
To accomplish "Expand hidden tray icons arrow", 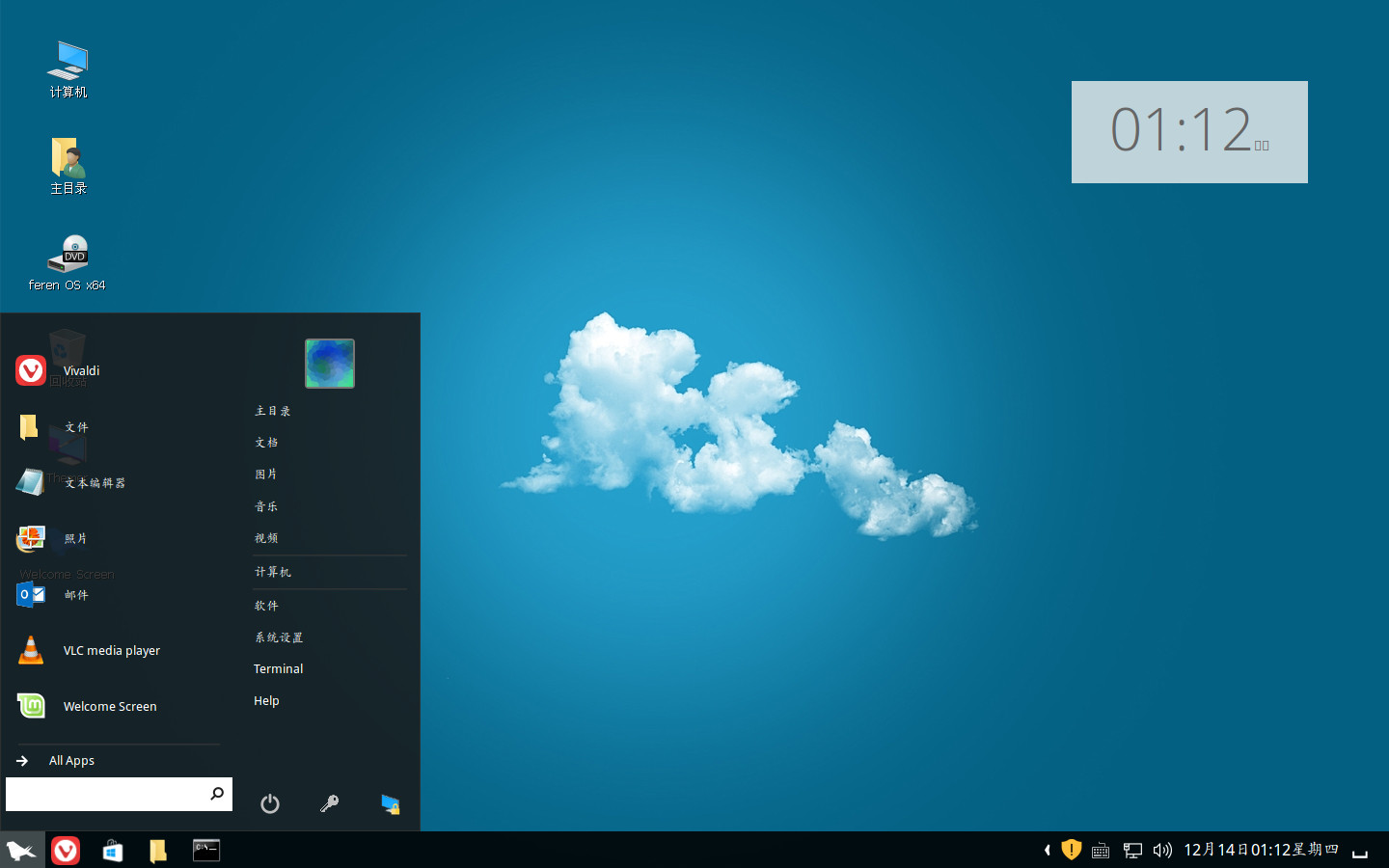I will (x=1047, y=850).
